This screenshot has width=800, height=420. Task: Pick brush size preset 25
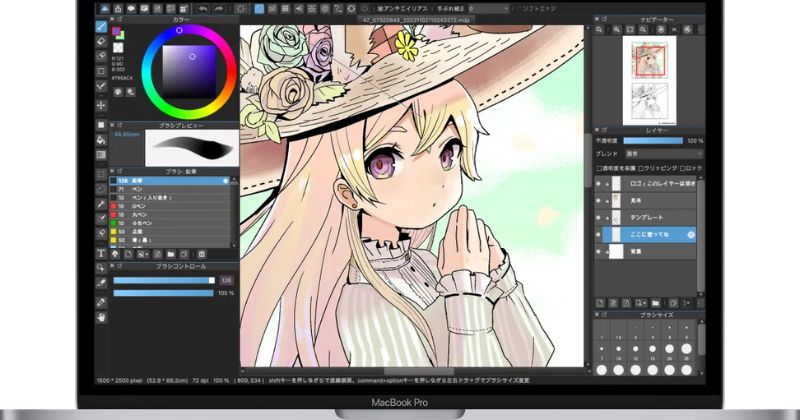pos(686,349)
